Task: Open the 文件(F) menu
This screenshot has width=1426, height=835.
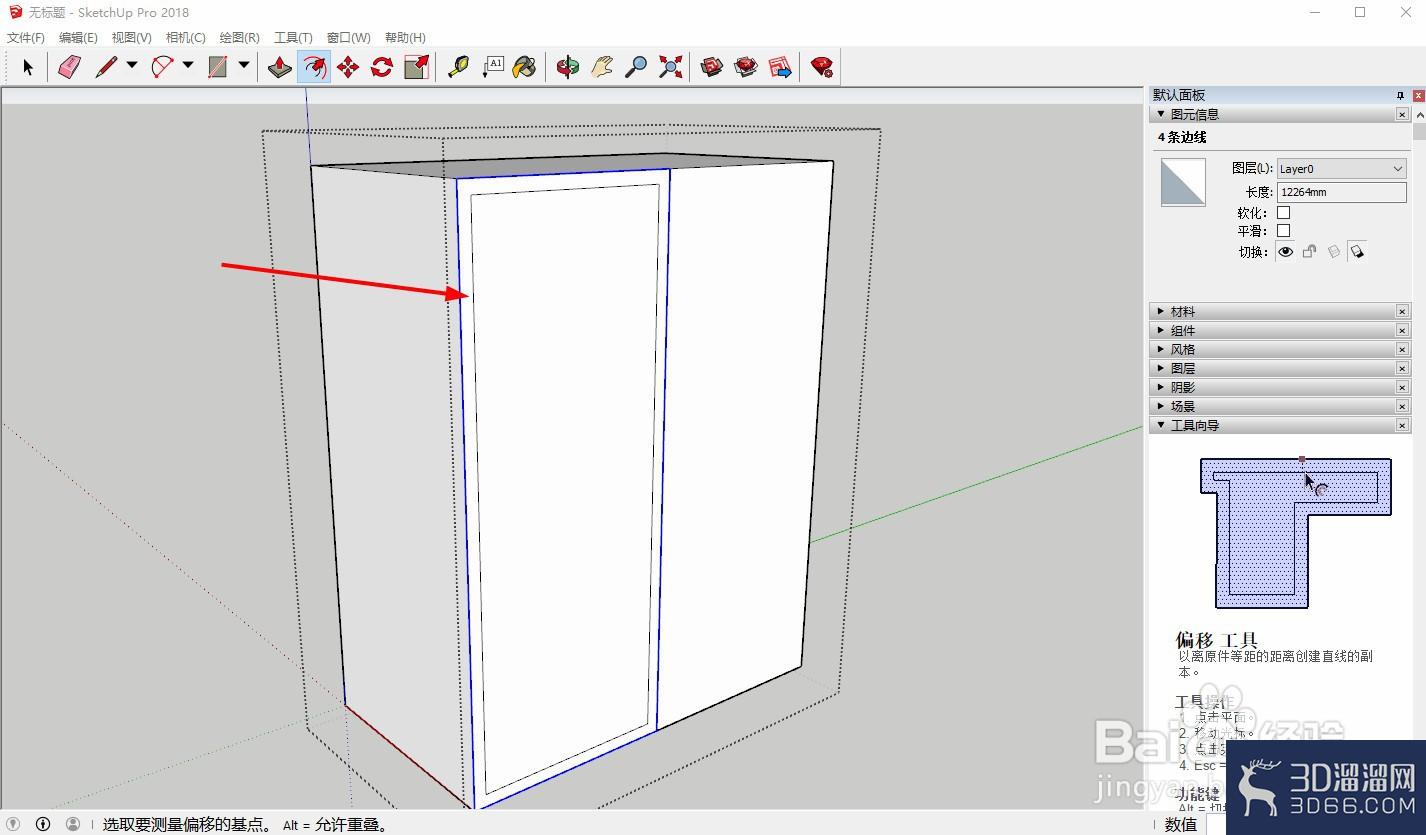Action: tap(26, 37)
